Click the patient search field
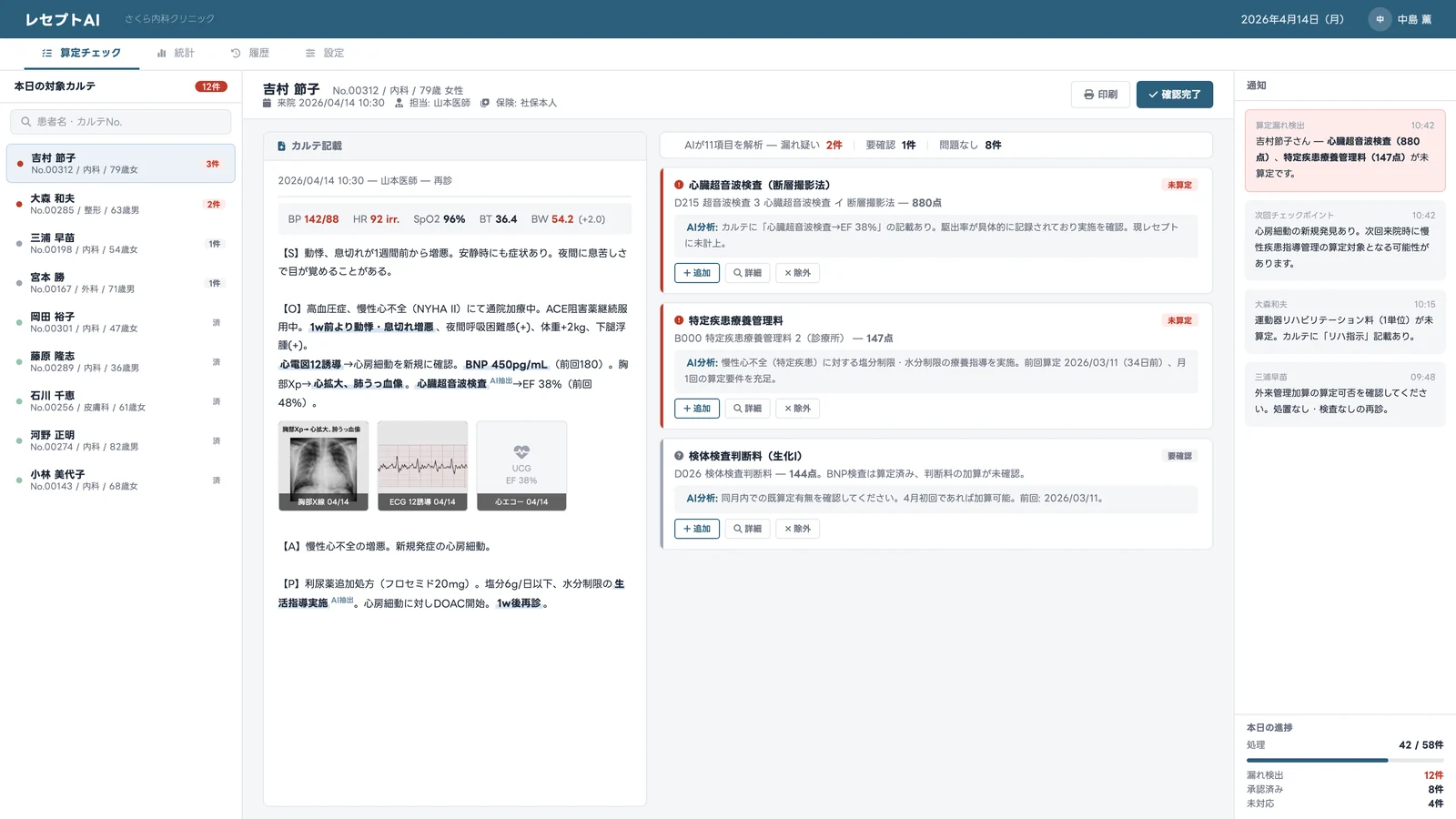This screenshot has height=819, width=1456. [x=121, y=122]
